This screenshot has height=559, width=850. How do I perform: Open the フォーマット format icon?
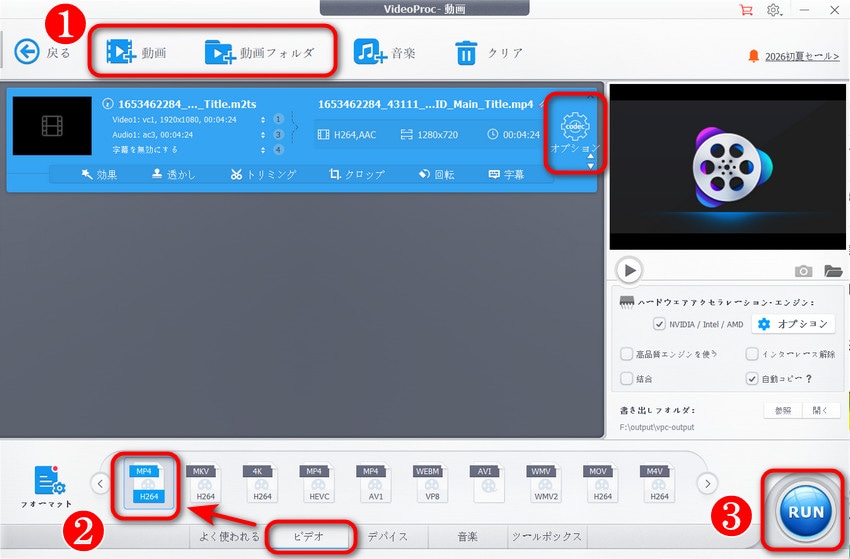[47, 486]
